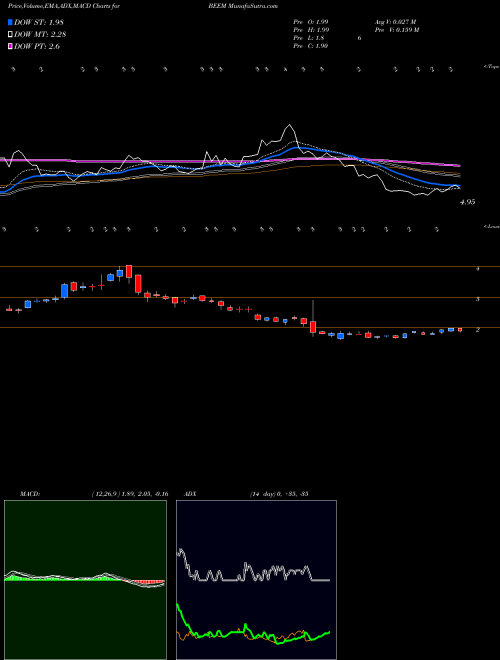Click the 'Pre C: 1.90' value
This screenshot has height=660, width=500.
tap(311, 46)
